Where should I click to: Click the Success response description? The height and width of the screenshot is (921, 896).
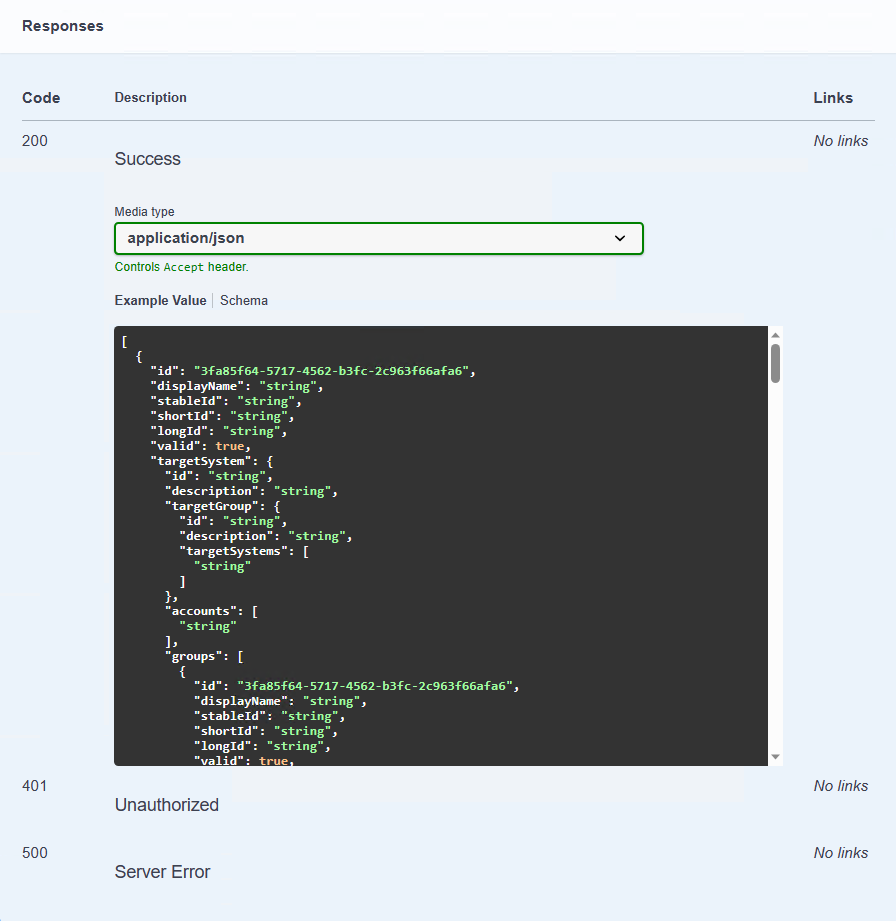click(148, 159)
